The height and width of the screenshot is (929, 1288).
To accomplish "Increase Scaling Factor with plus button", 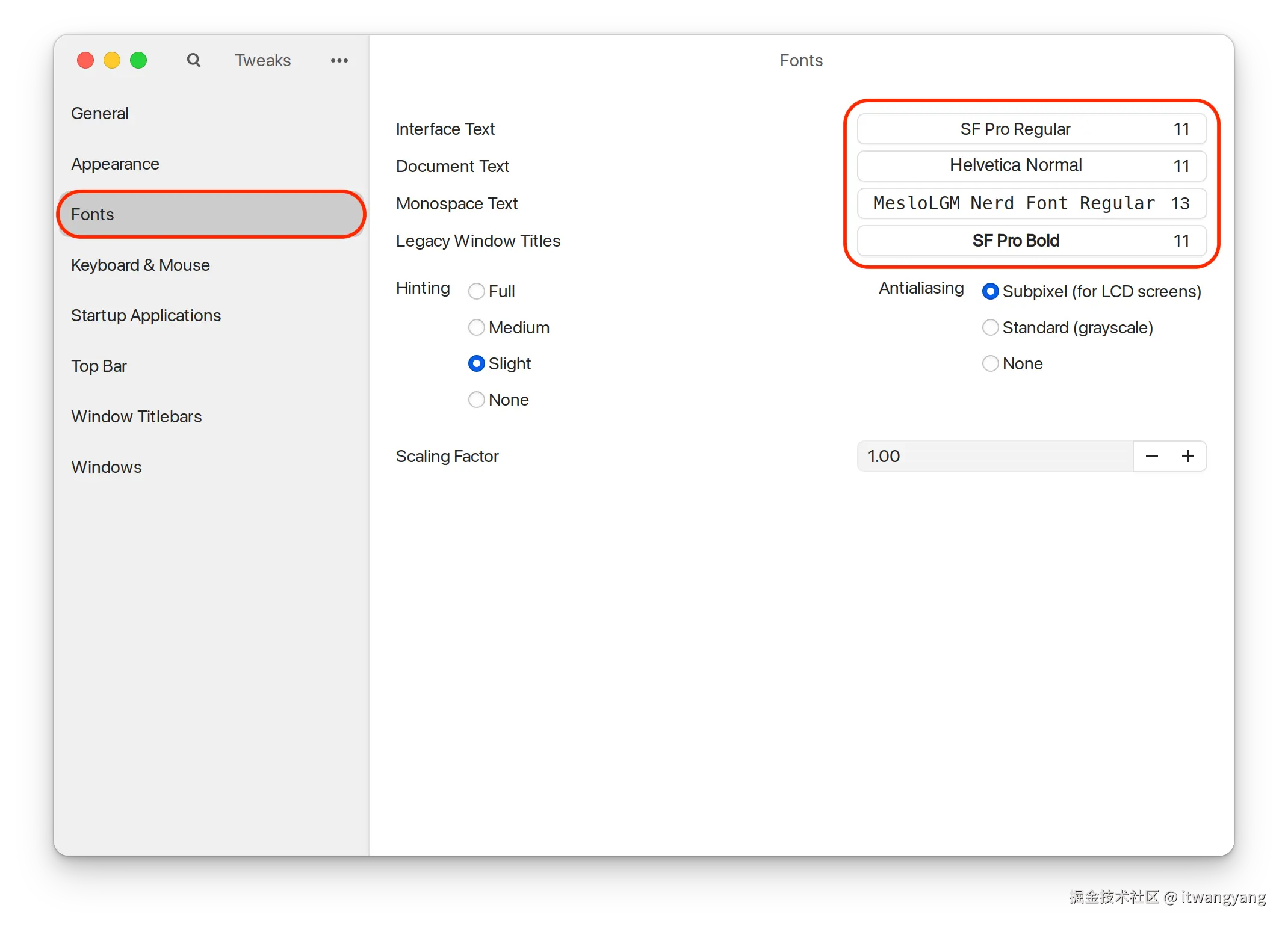I will coord(1187,456).
